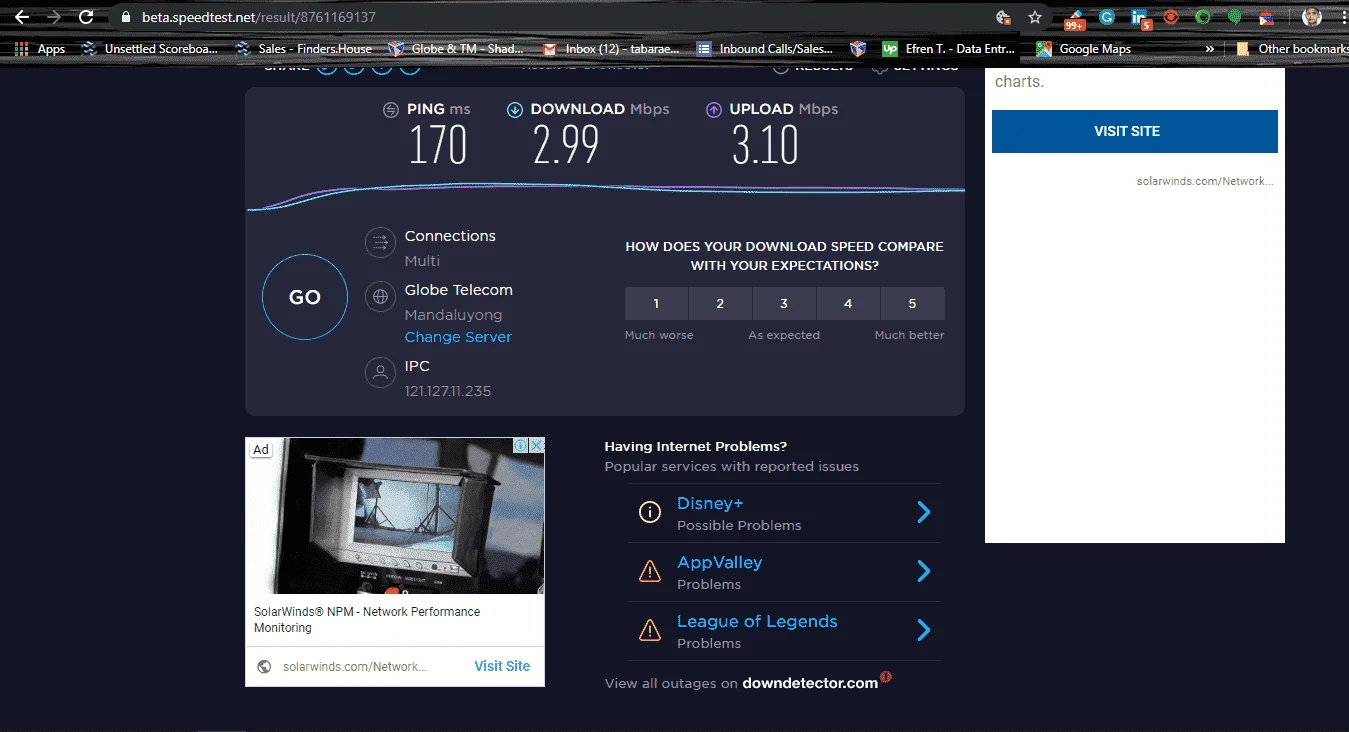
Task: Open the League of Legends outage link
Action: pyautogui.click(x=757, y=621)
